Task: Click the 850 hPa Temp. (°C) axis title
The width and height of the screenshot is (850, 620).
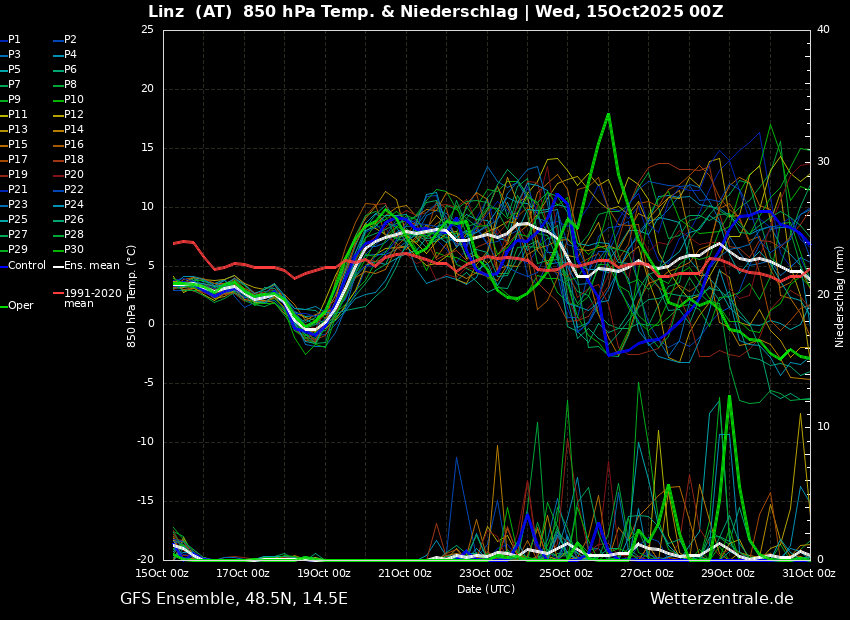Action: [x=132, y=296]
